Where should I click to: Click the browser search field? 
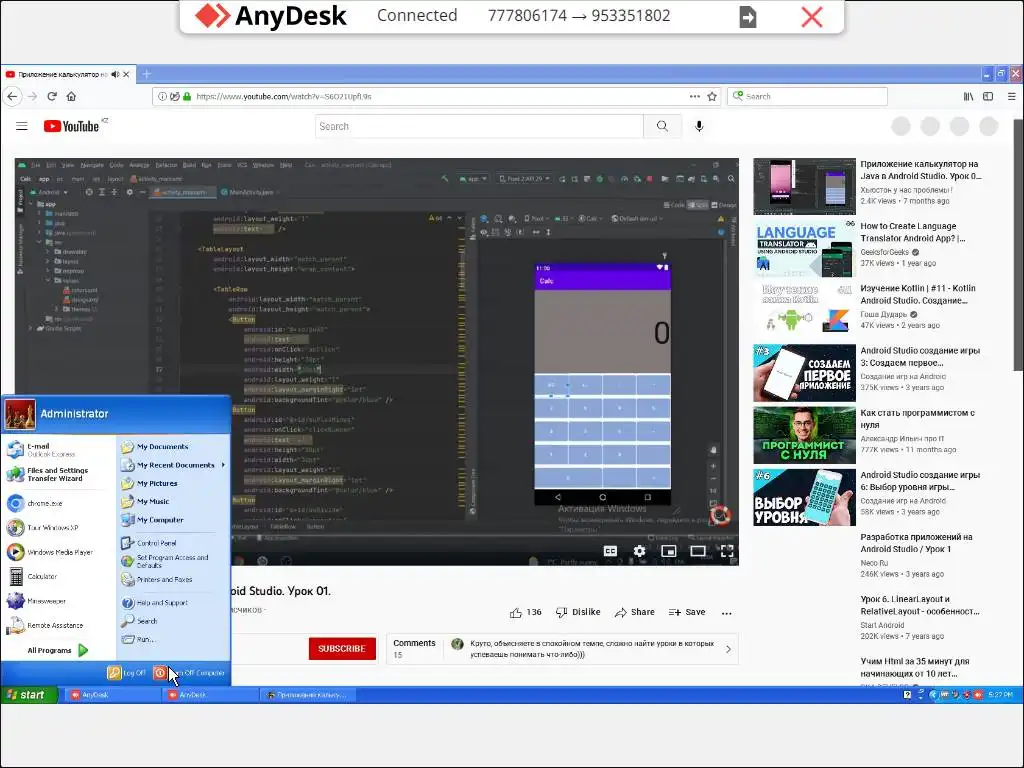[x=807, y=96]
